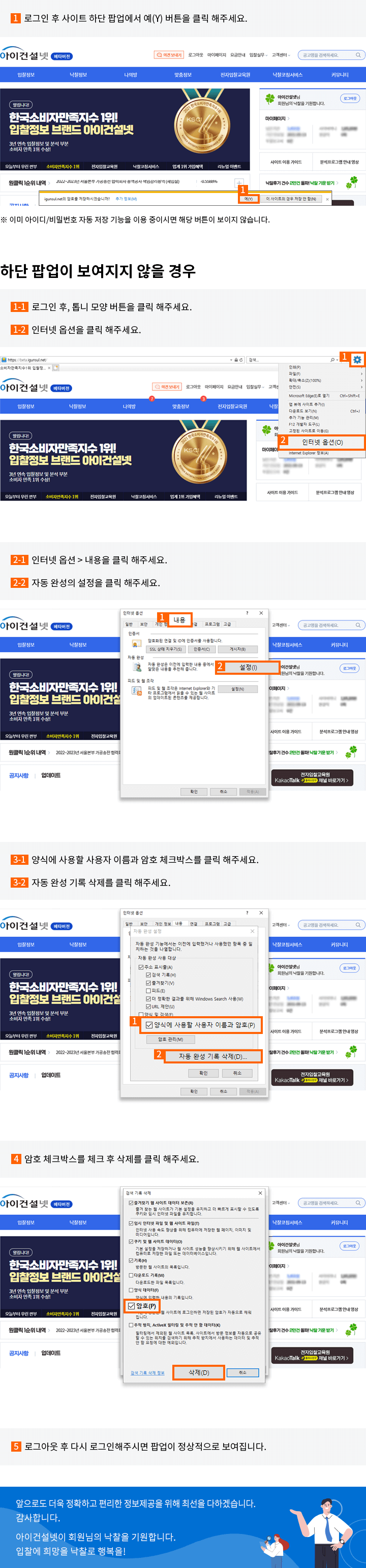Click 삭제(D) in 검색 기록 삭제 dialog
366x1568 pixels.
pyautogui.click(x=199, y=1372)
